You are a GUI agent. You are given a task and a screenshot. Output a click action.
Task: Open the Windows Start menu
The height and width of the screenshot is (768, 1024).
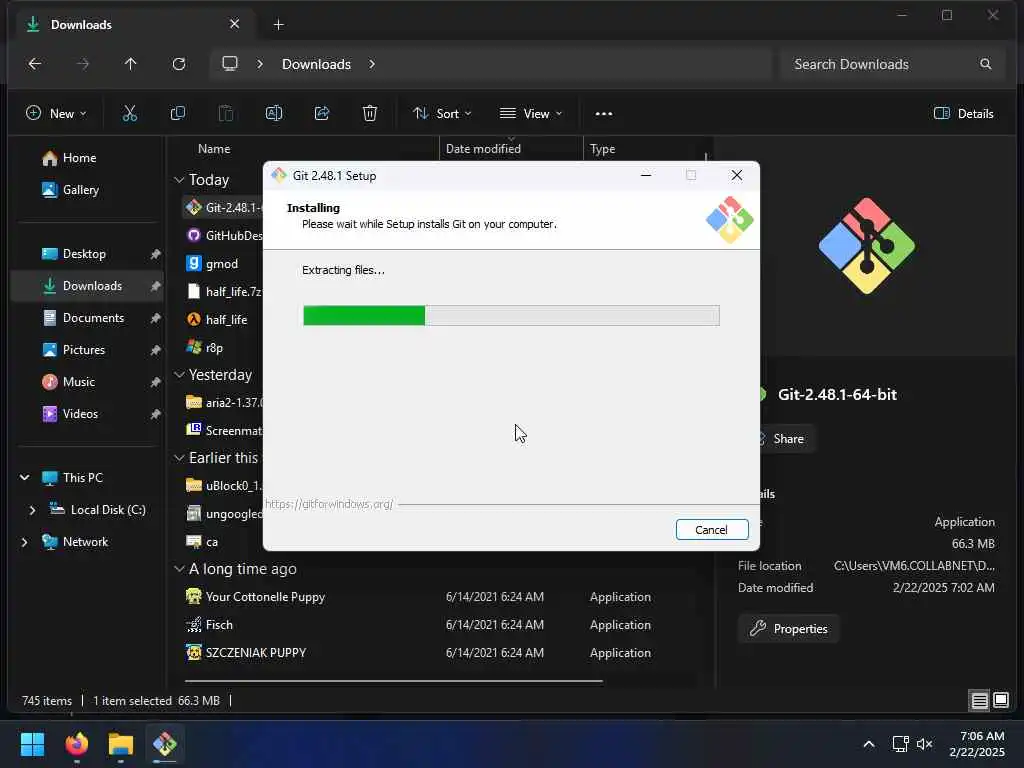click(x=32, y=744)
